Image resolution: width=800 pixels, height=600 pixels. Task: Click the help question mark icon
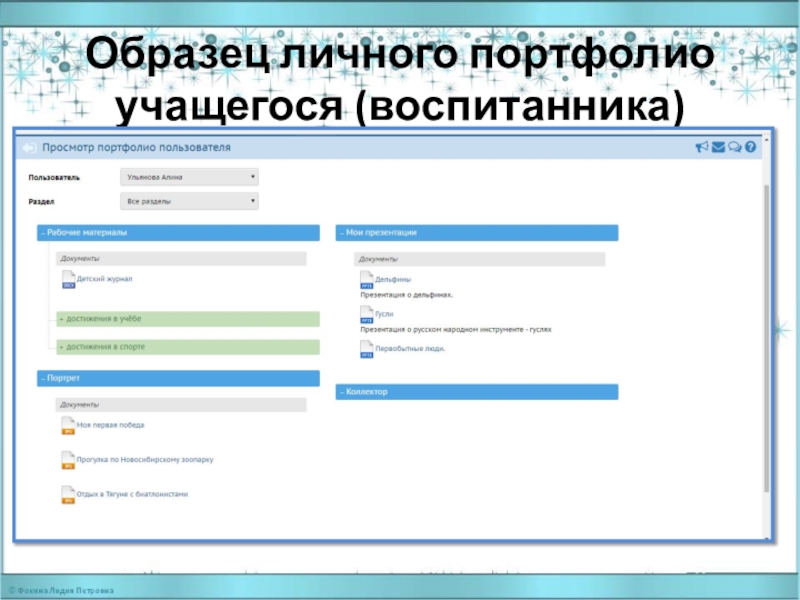pyautogui.click(x=750, y=147)
